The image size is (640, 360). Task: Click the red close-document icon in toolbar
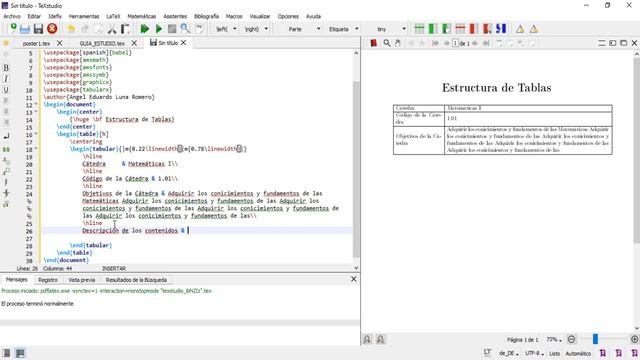tap(52, 29)
